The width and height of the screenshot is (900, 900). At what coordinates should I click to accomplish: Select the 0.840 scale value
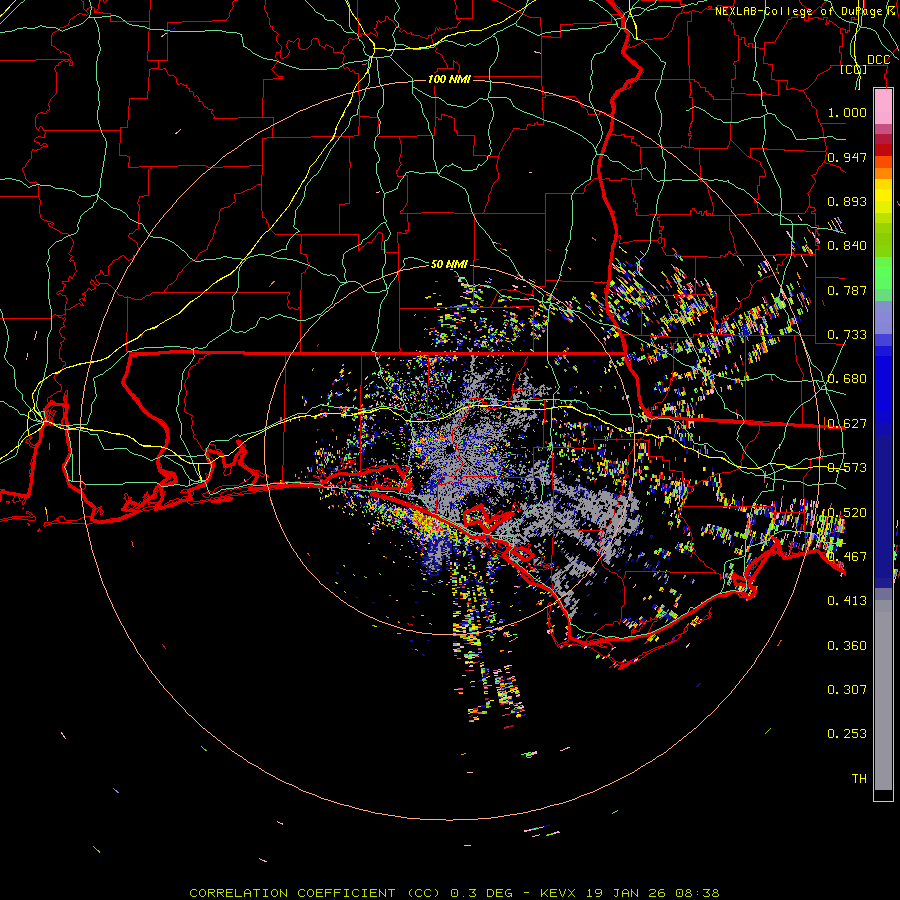pos(847,246)
